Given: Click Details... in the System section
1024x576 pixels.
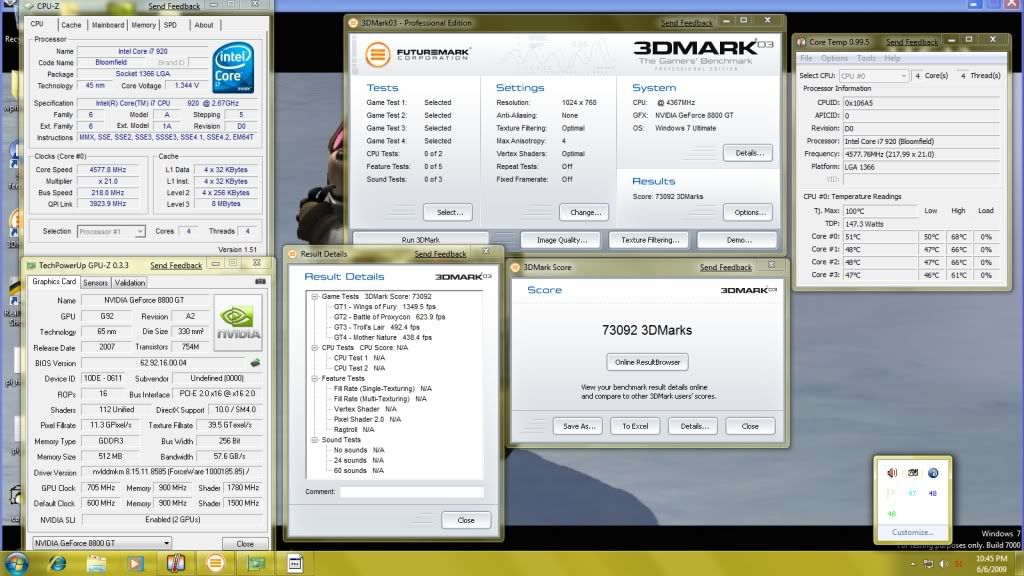Looking at the screenshot, I should [748, 153].
